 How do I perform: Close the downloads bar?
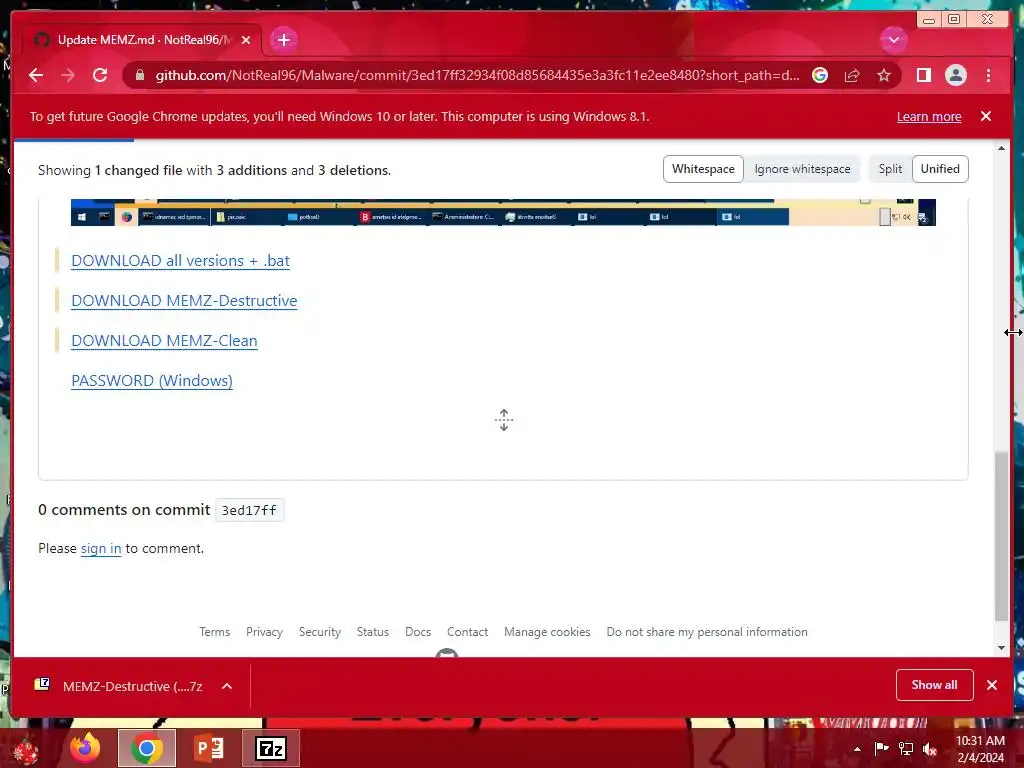click(x=992, y=685)
